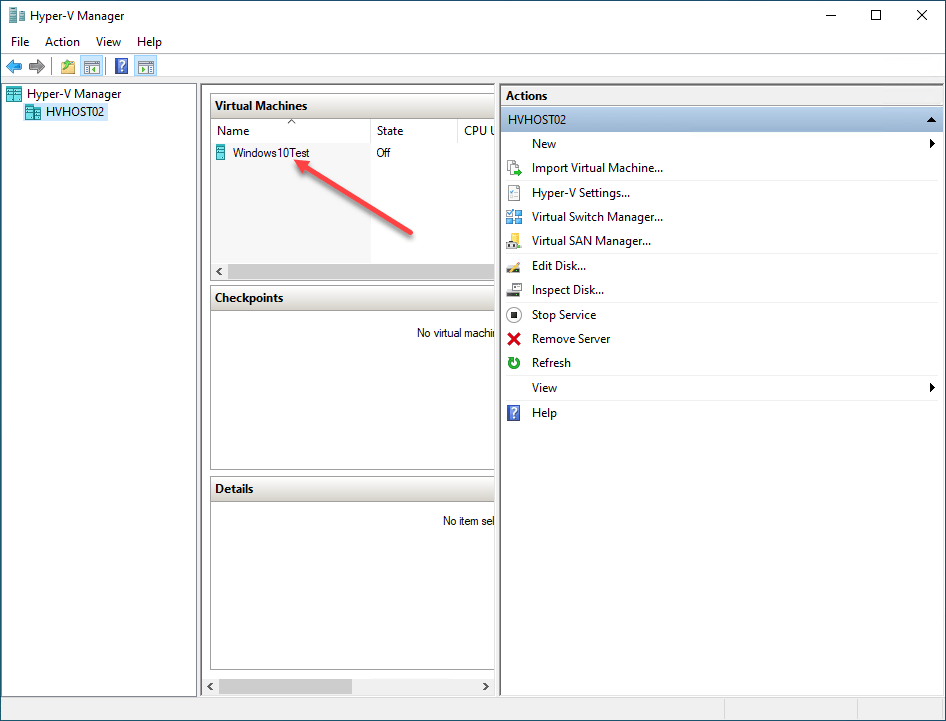Minimize the Hyper-V Manager window
This screenshot has width=946, height=721.
click(831, 16)
